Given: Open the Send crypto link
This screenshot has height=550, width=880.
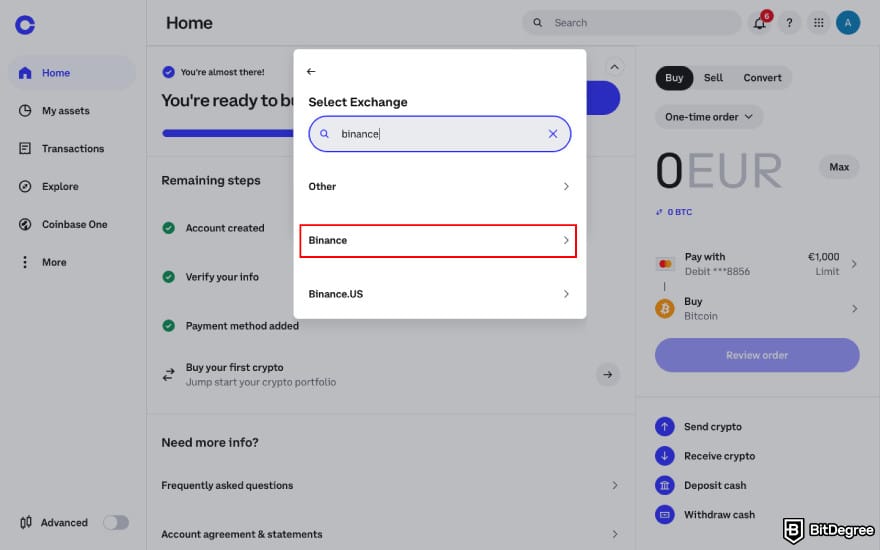Looking at the screenshot, I should pyautogui.click(x=713, y=427).
